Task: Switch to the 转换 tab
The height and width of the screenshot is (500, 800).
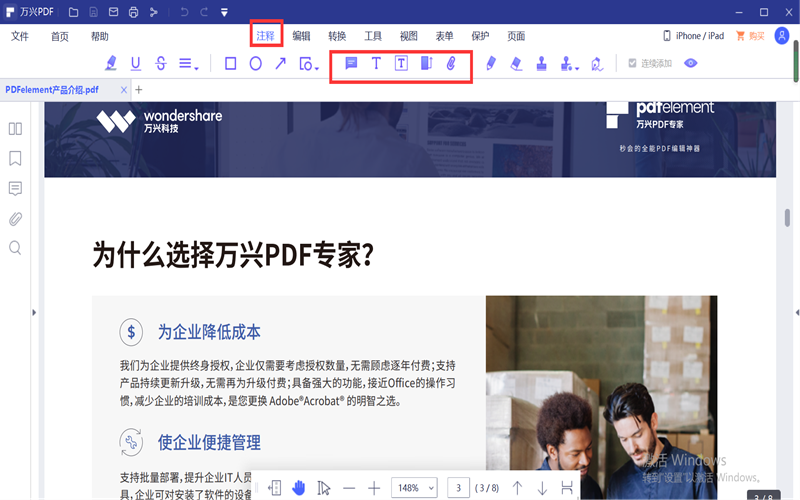Action: 337,36
